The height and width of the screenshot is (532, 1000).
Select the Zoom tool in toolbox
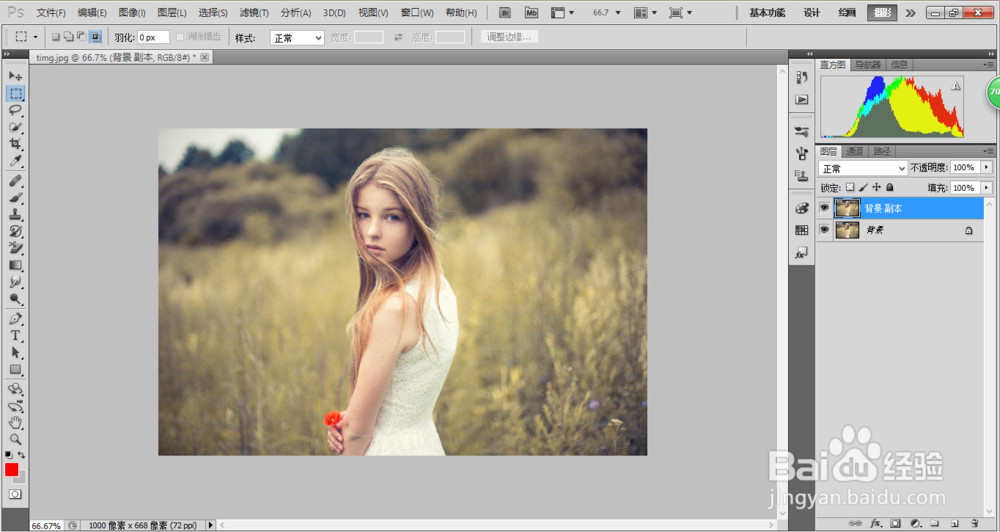15,440
